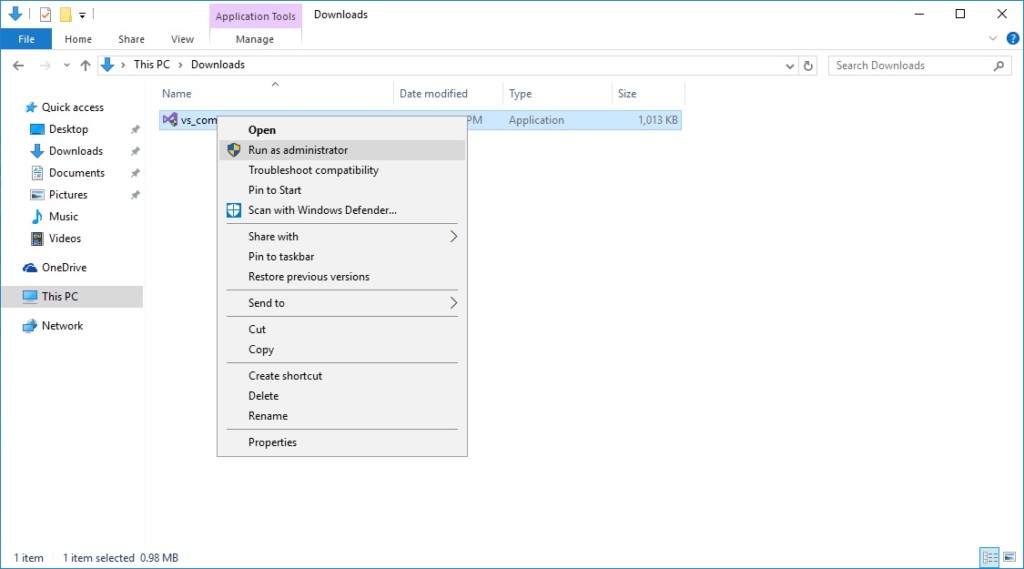
Task: Click the administrator UAC shield icon
Action: click(x=234, y=150)
